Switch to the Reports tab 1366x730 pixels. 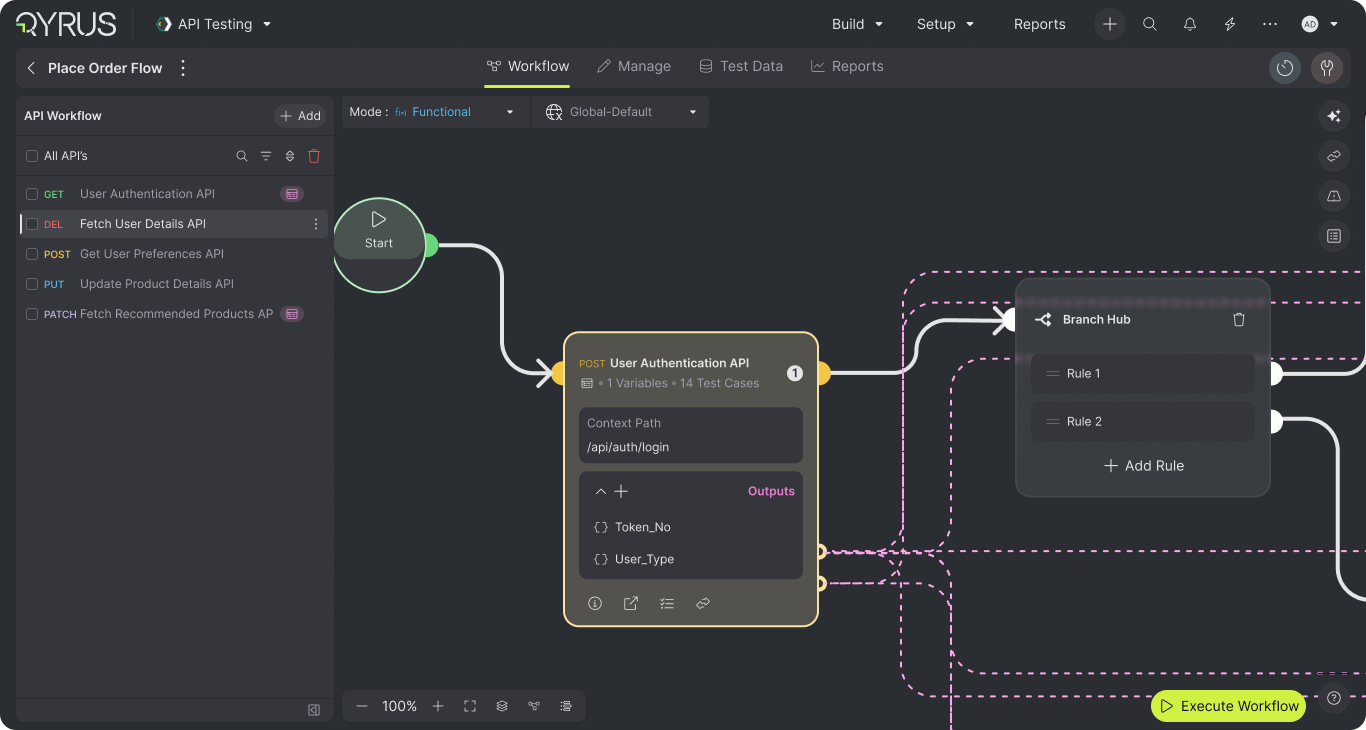pos(847,66)
